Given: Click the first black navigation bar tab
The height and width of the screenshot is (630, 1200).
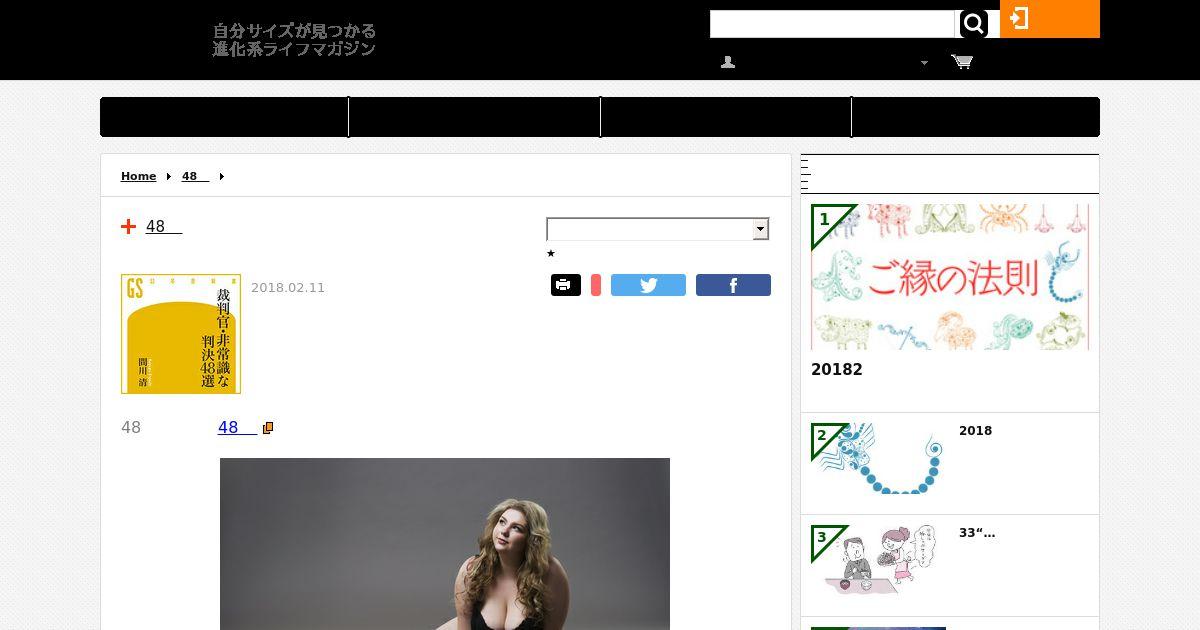Looking at the screenshot, I should click(224, 117).
